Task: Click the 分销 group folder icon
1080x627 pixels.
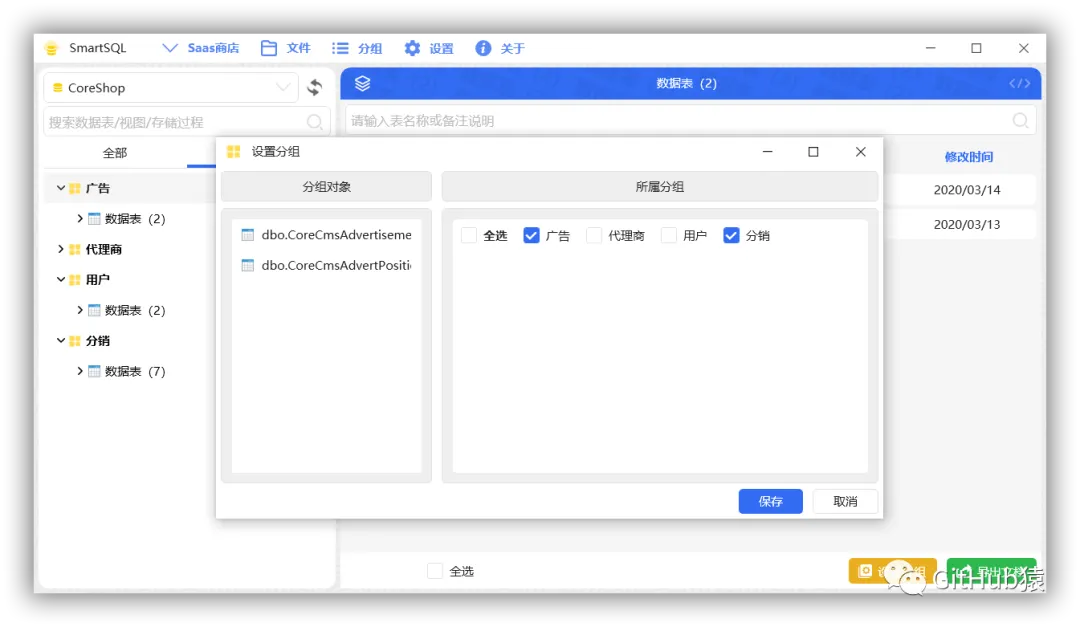Action: click(x=75, y=340)
